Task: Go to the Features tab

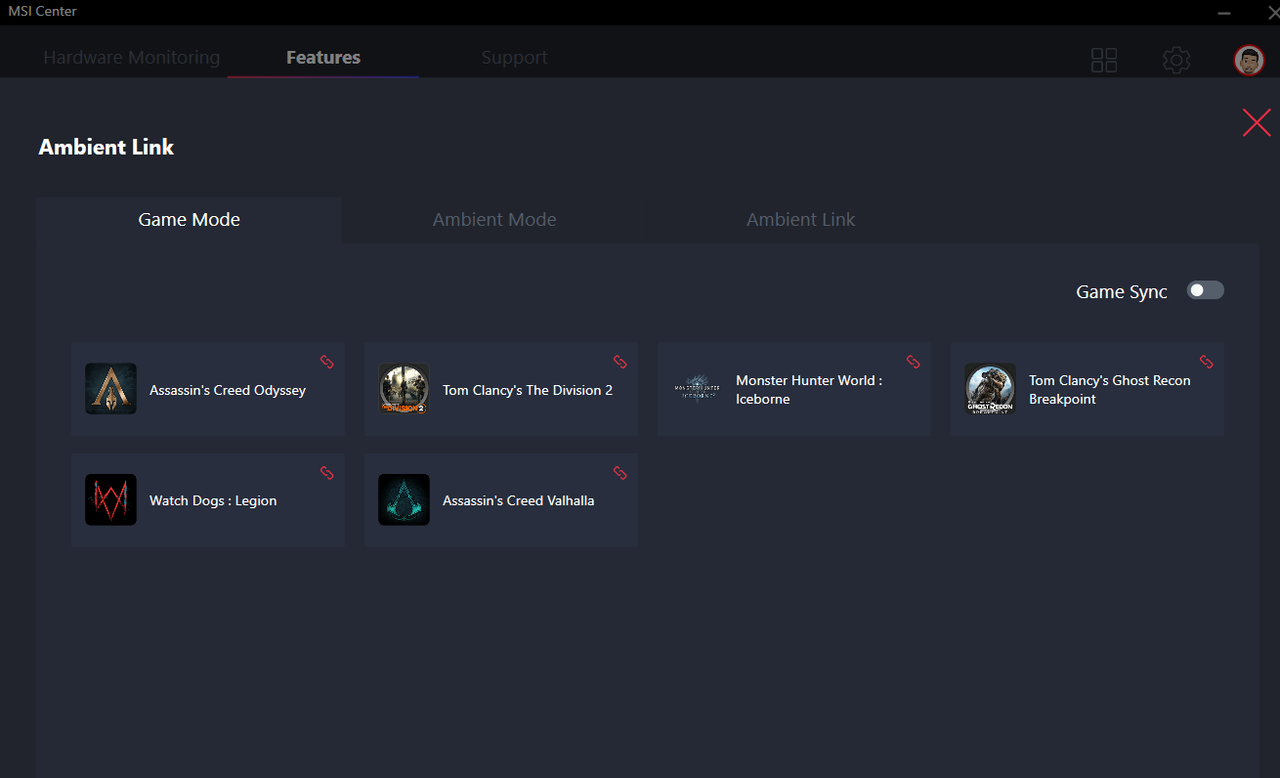Action: [323, 58]
